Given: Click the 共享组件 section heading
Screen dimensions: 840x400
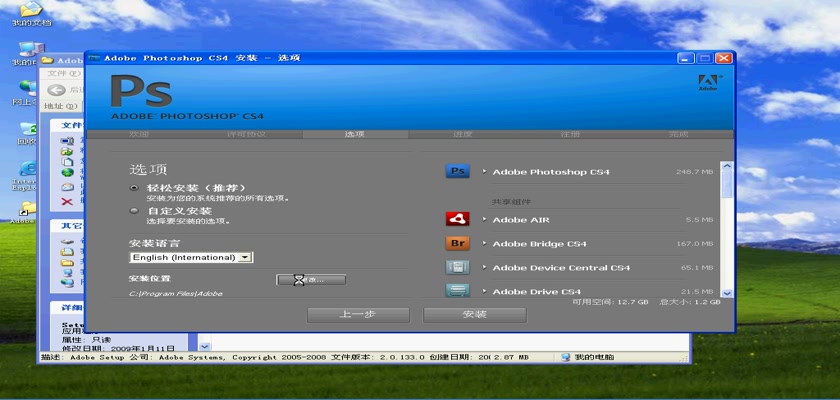Looking at the screenshot, I should click(511, 202).
